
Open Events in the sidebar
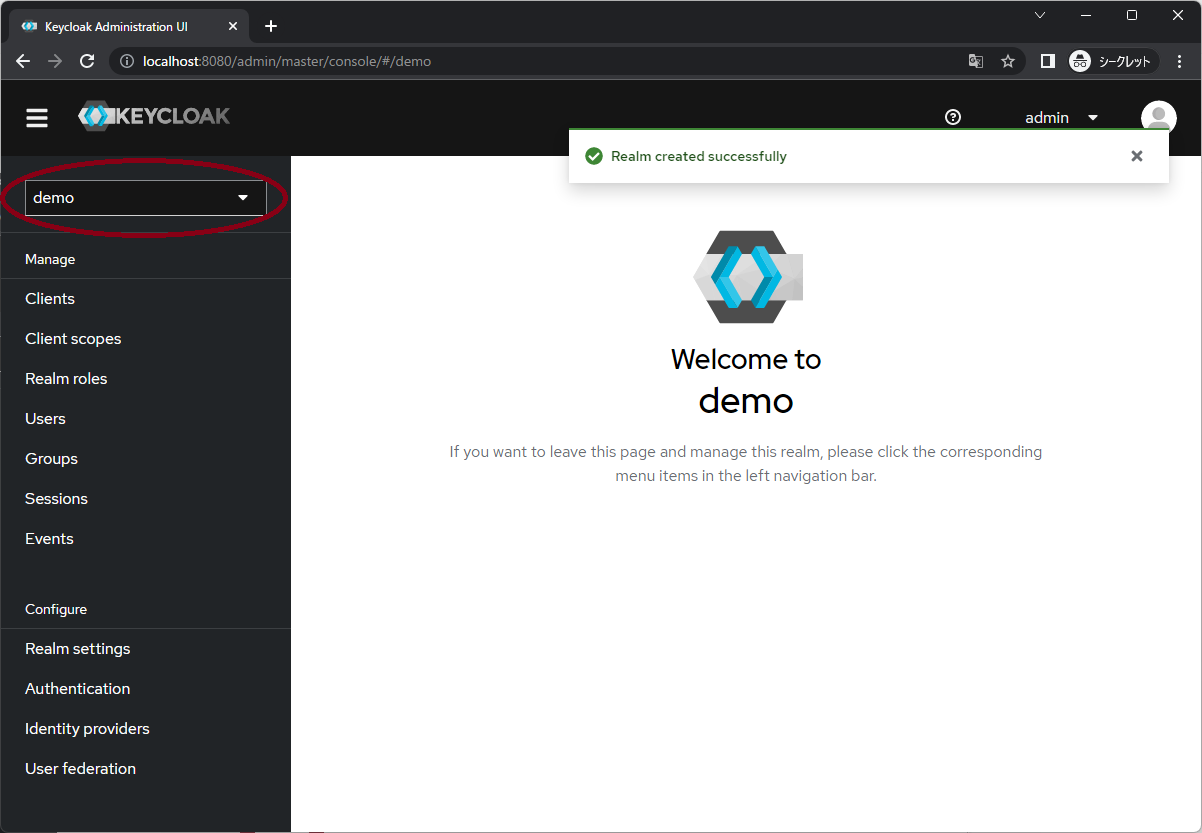49,539
